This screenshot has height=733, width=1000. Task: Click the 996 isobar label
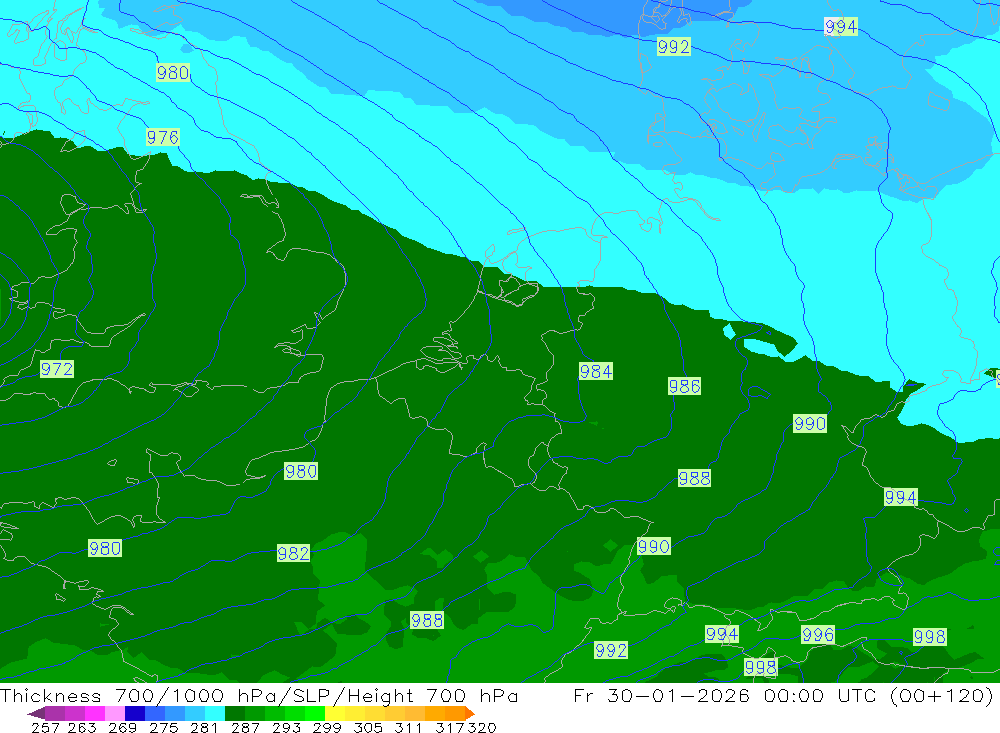[x=818, y=634]
